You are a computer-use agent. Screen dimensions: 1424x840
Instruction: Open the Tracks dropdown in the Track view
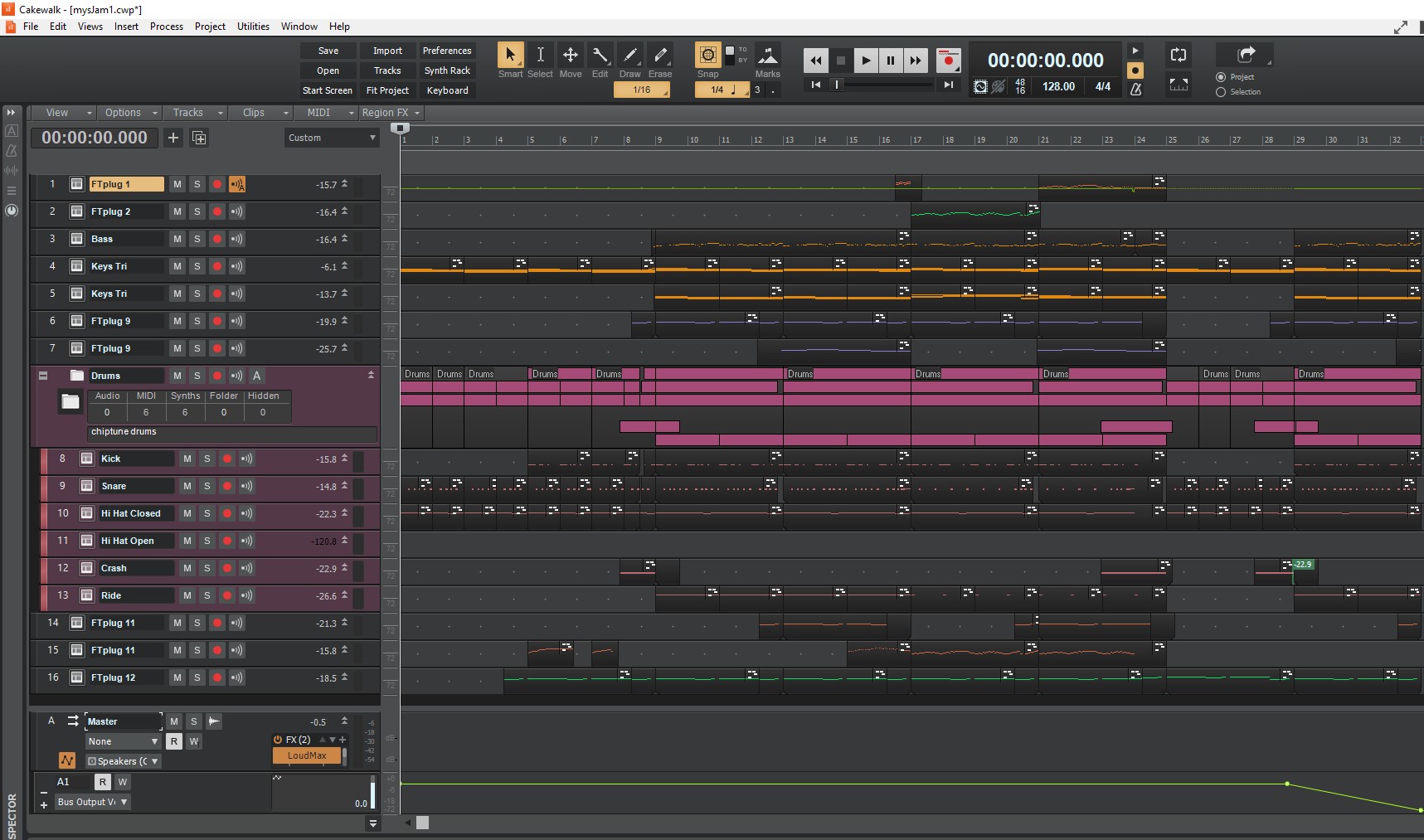(x=196, y=113)
